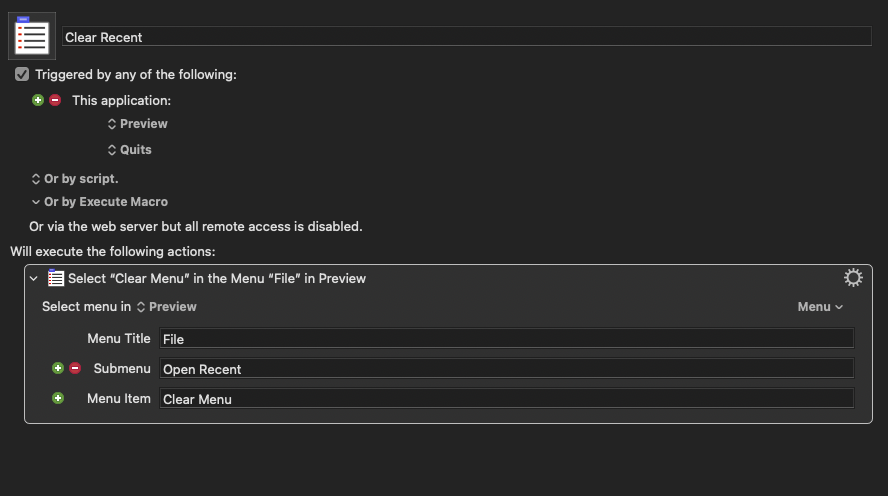Open the action gear settings menu
The height and width of the screenshot is (496, 888).
[853, 277]
